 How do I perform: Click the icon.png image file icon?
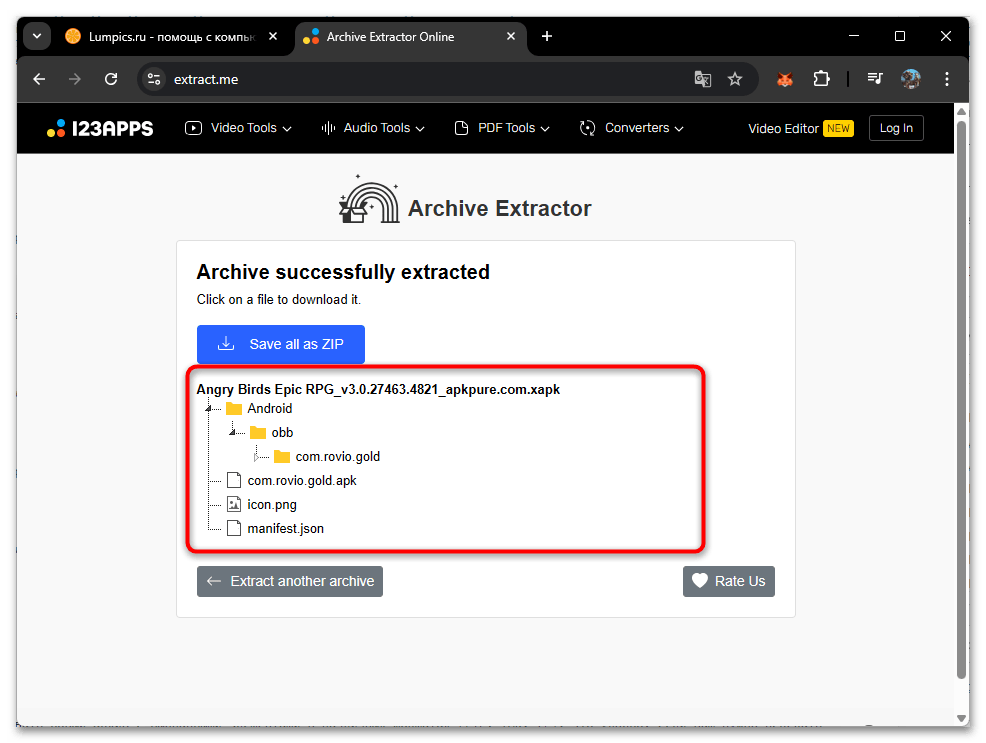[234, 504]
